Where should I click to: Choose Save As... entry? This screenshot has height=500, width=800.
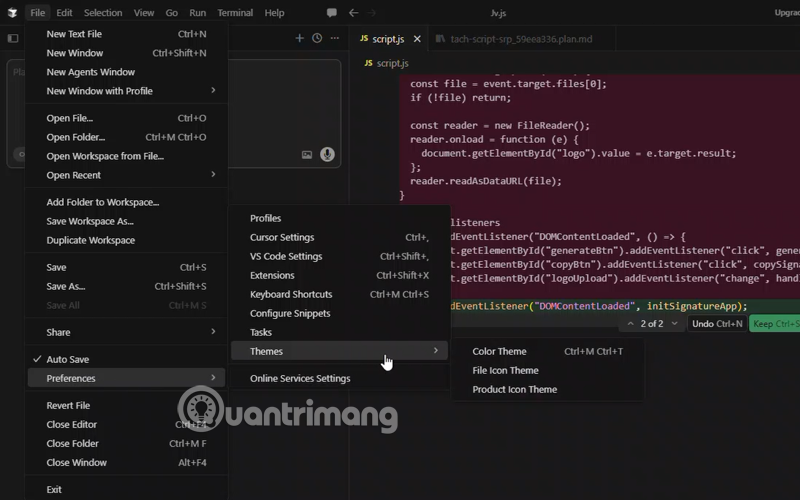(126, 286)
